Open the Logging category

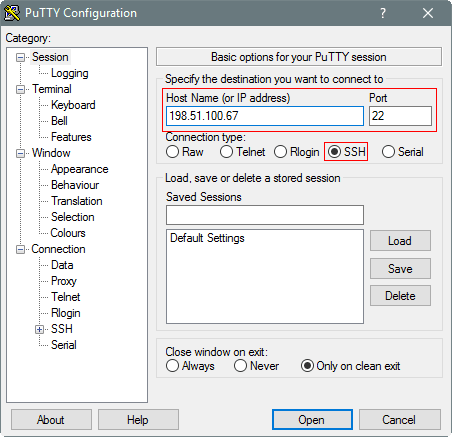coord(70,73)
